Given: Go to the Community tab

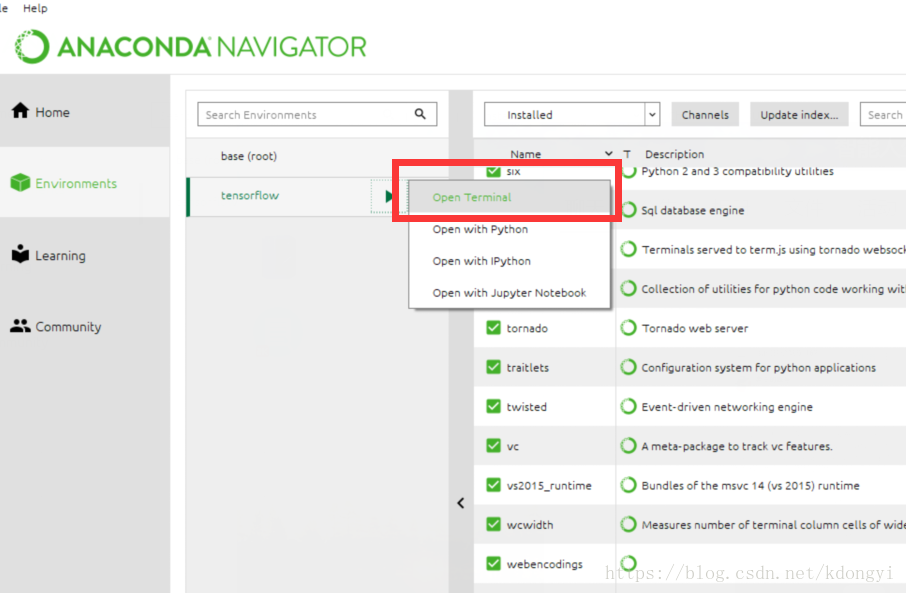Looking at the screenshot, I should click(x=85, y=327).
